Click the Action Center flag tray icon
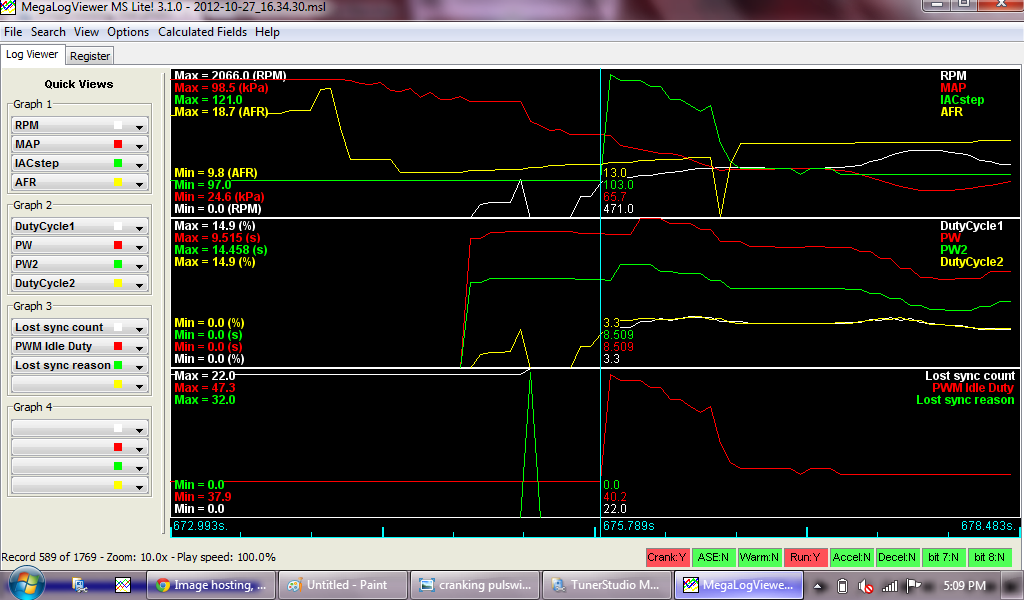The width and height of the screenshot is (1024, 600). pyautogui.click(x=914, y=586)
